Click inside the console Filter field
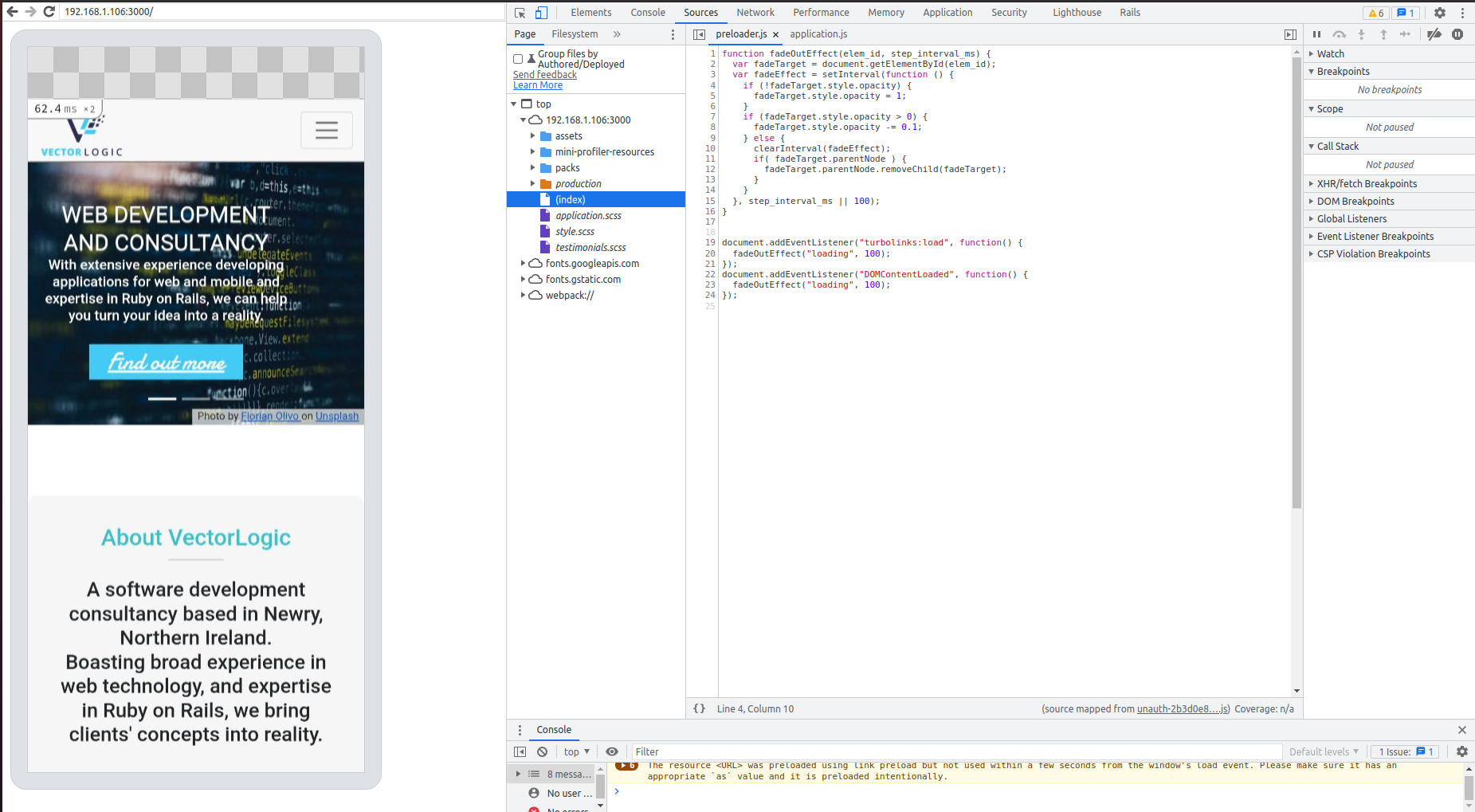 [x=717, y=751]
